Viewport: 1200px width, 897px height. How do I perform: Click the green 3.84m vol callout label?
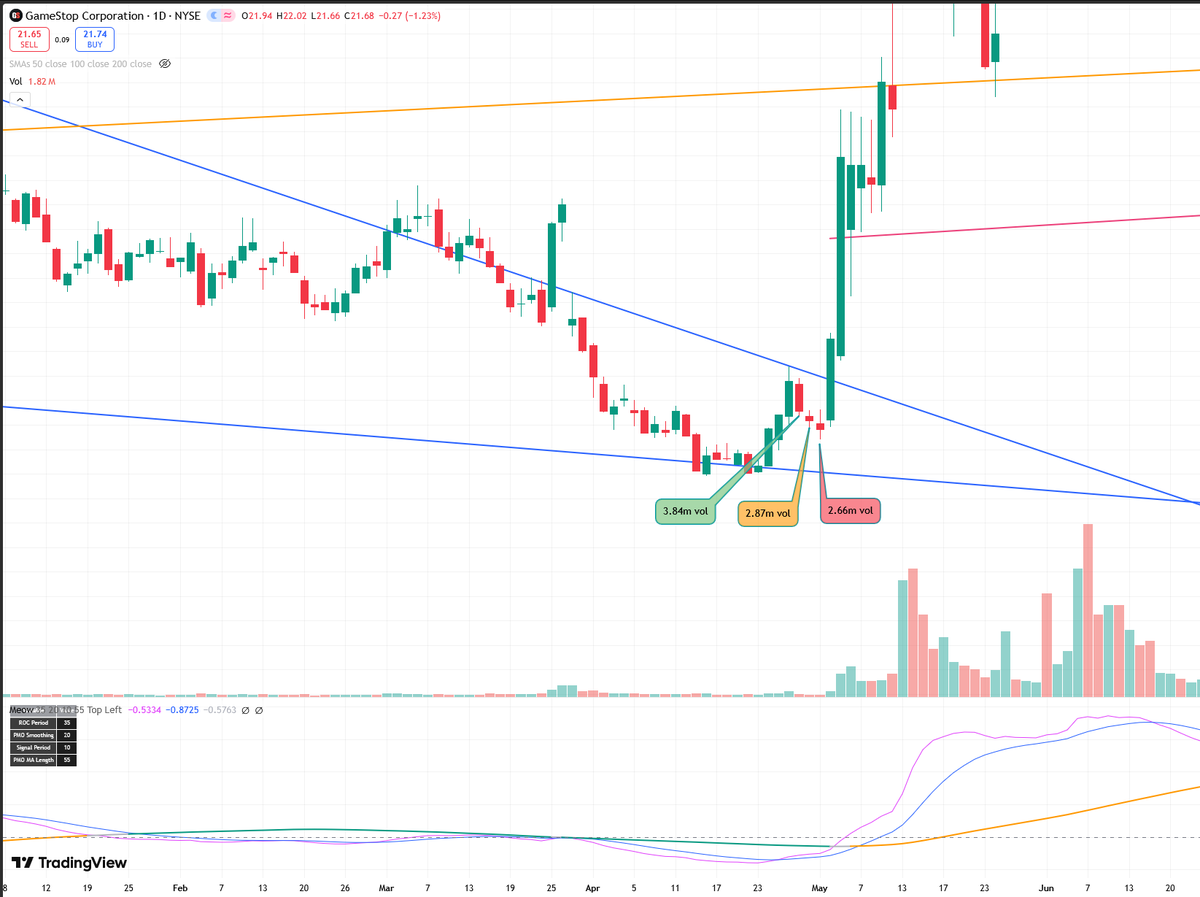(685, 512)
